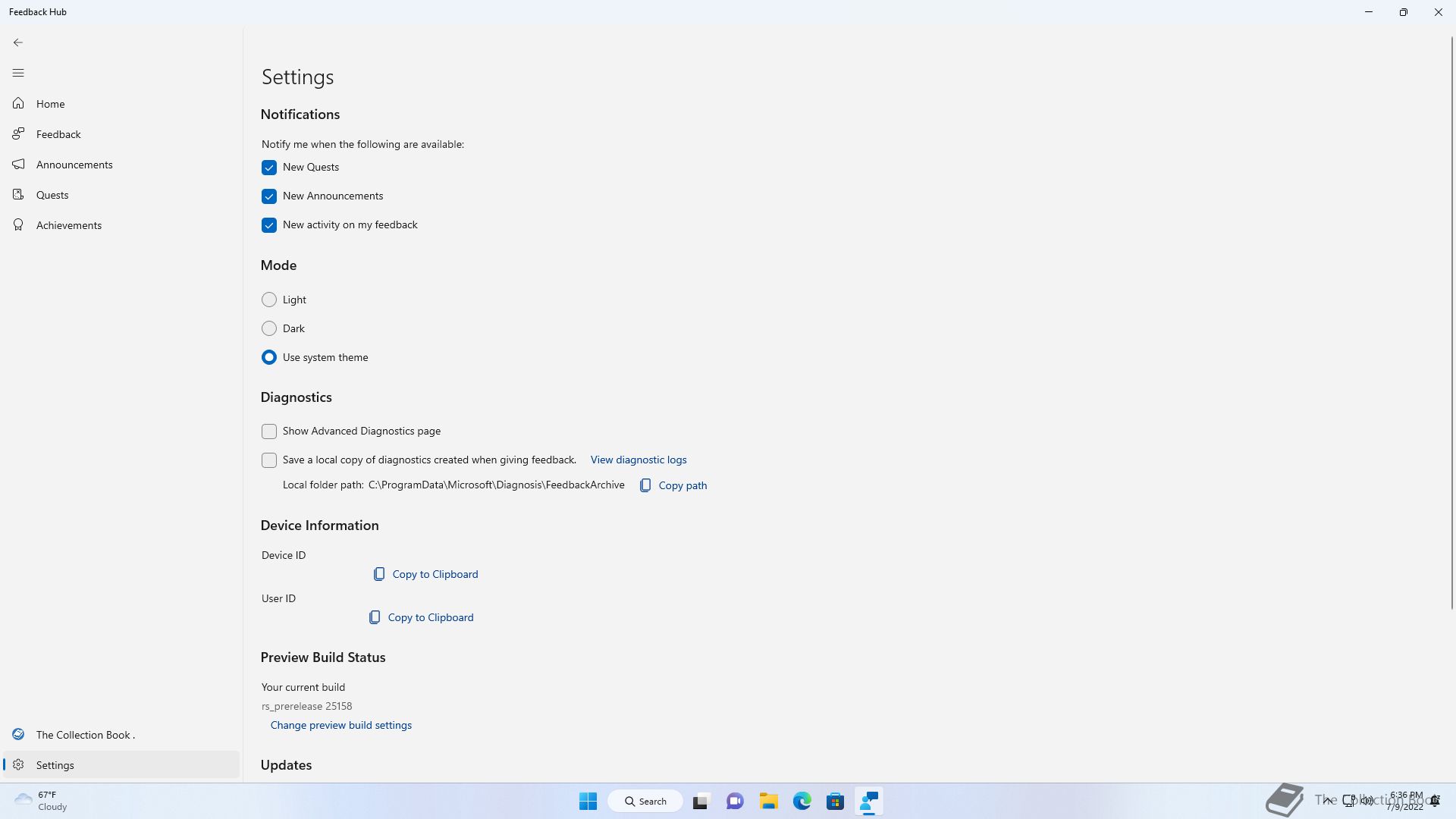Choose Use system theme option
This screenshot has width=1456, height=819.
pos(269,357)
